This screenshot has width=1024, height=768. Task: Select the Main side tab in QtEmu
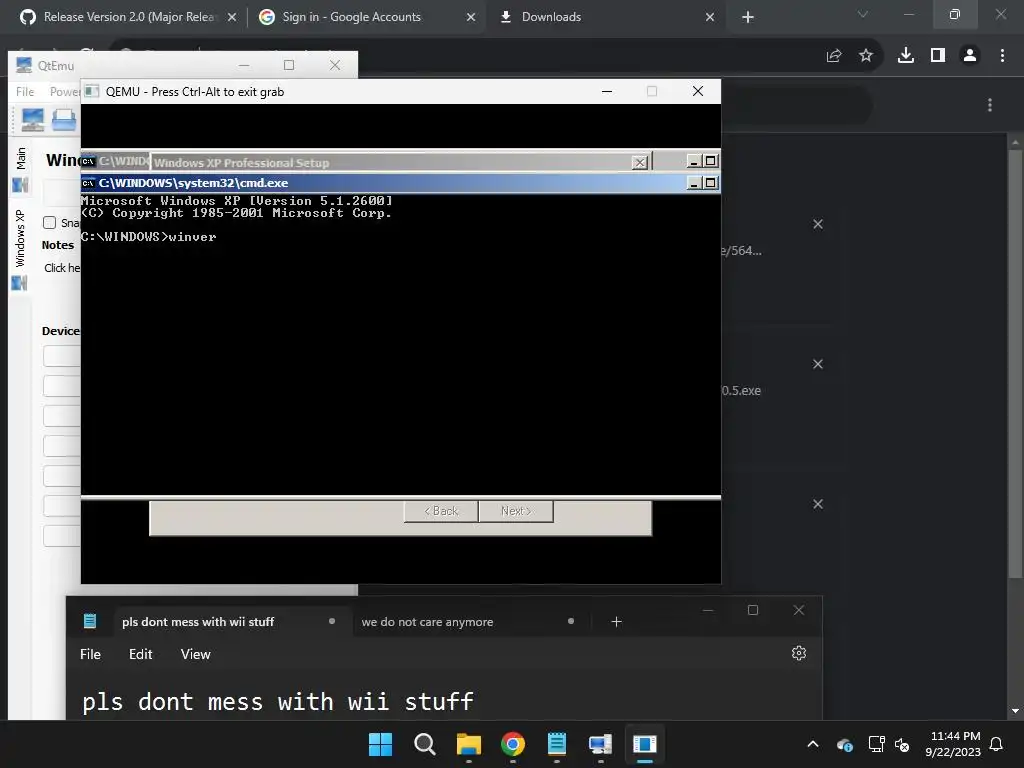click(20, 170)
